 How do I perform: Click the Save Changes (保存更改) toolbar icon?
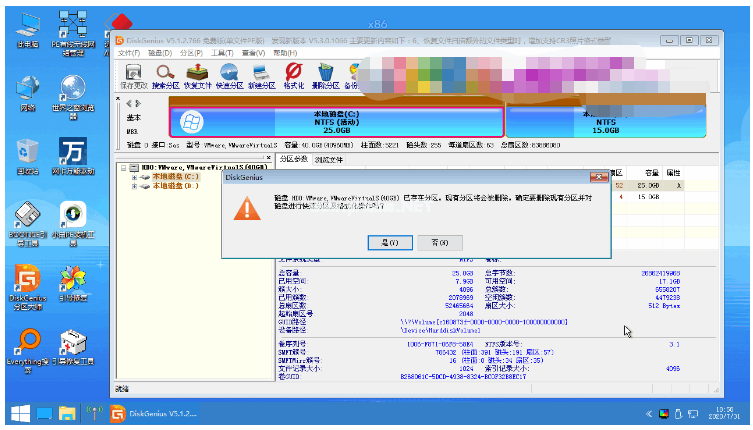pos(132,75)
